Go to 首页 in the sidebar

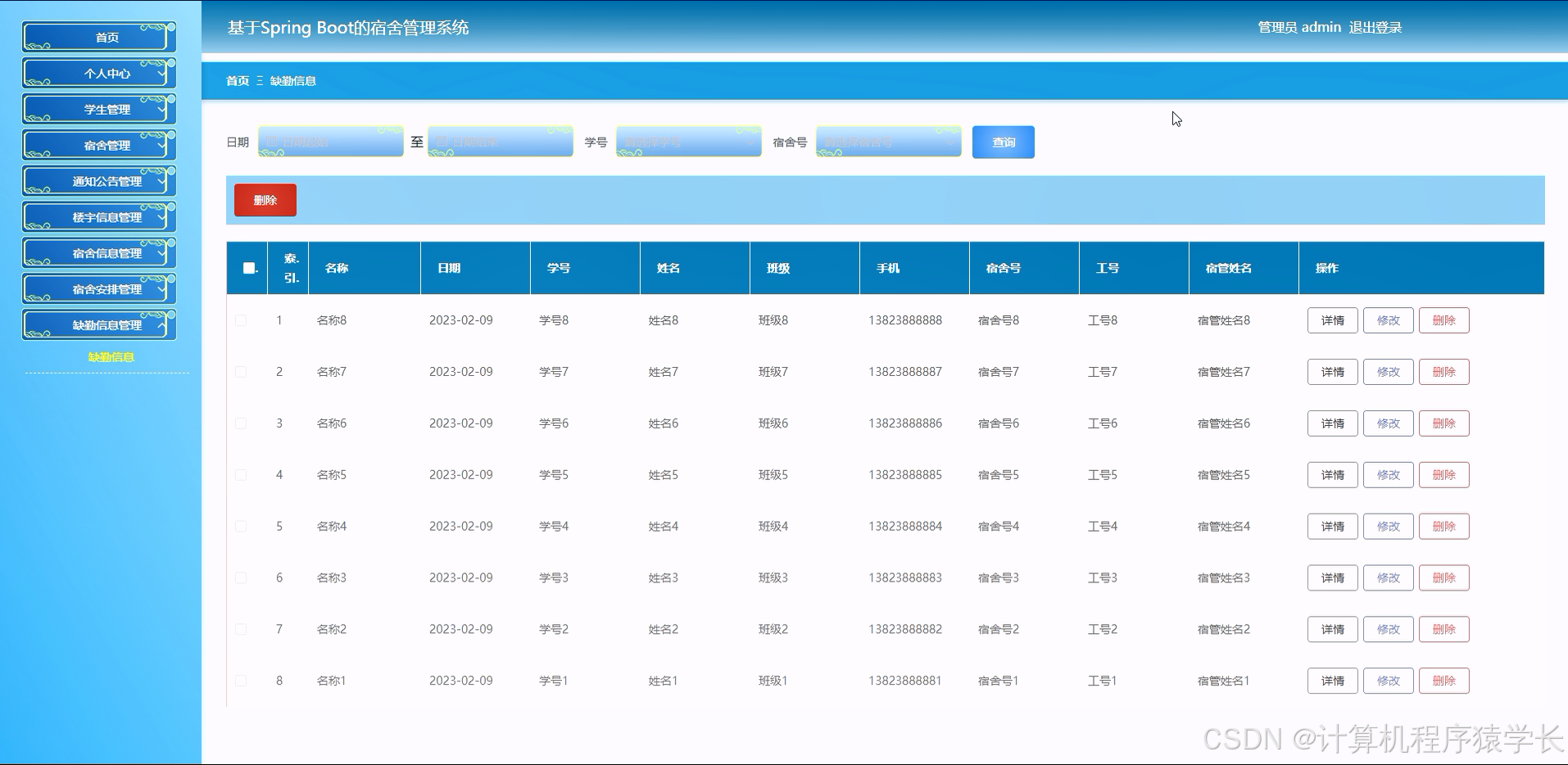99,37
